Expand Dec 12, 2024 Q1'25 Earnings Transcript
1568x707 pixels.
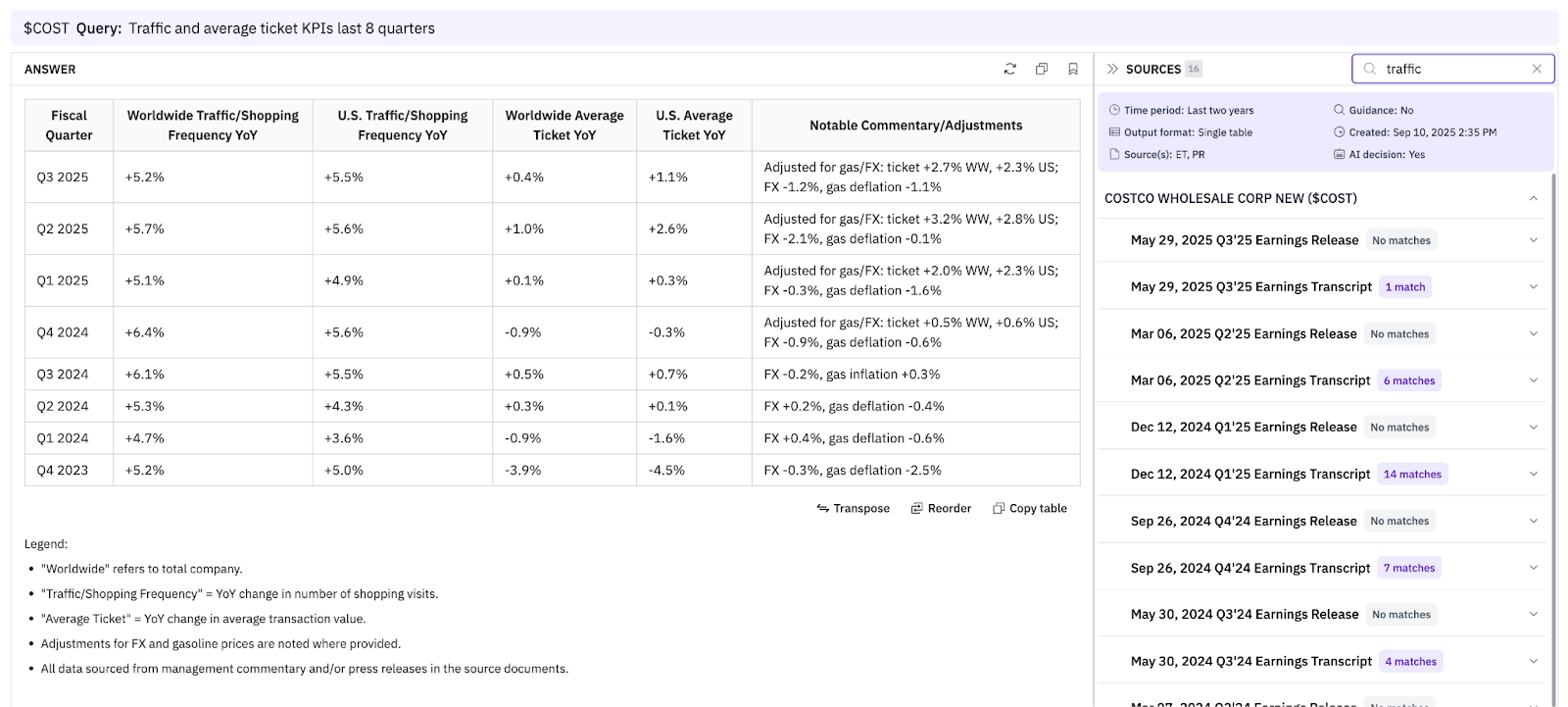click(x=1533, y=475)
